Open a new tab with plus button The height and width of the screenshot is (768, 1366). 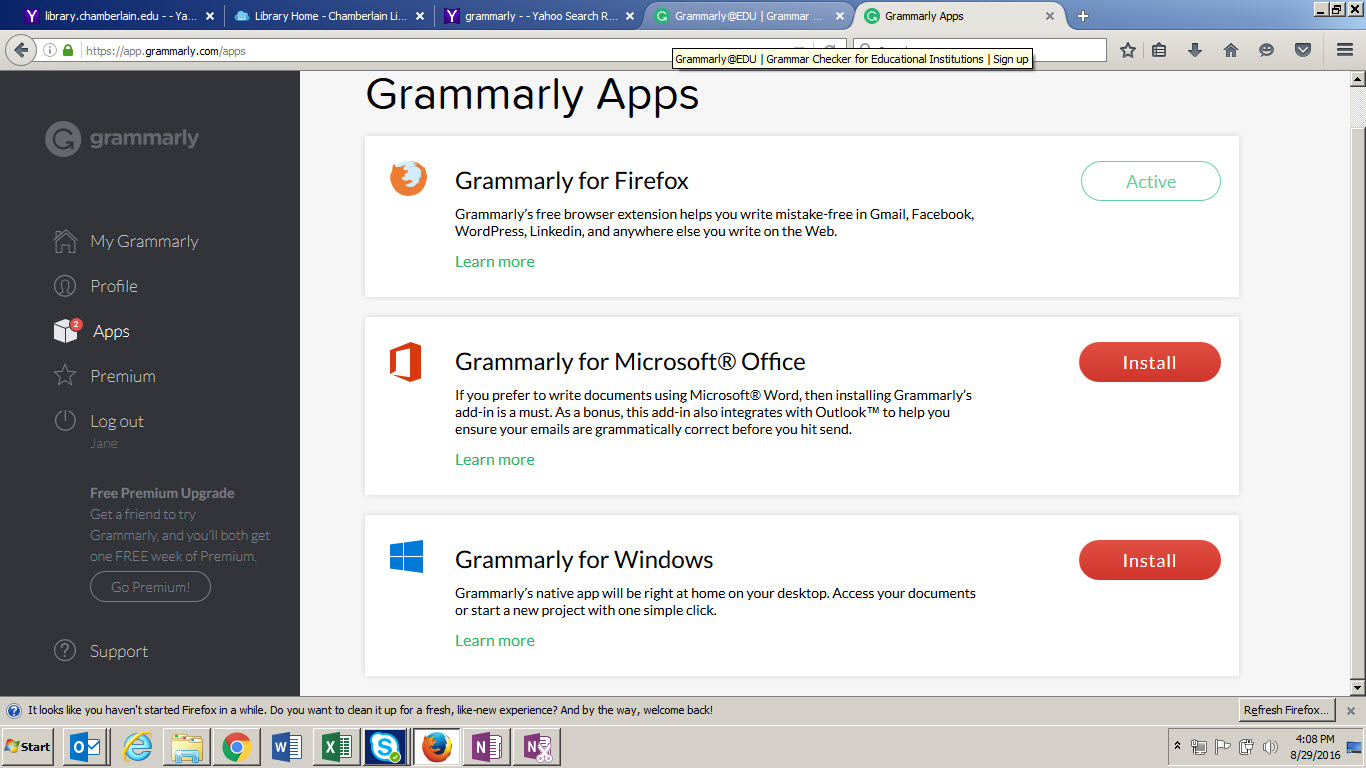[x=1083, y=16]
